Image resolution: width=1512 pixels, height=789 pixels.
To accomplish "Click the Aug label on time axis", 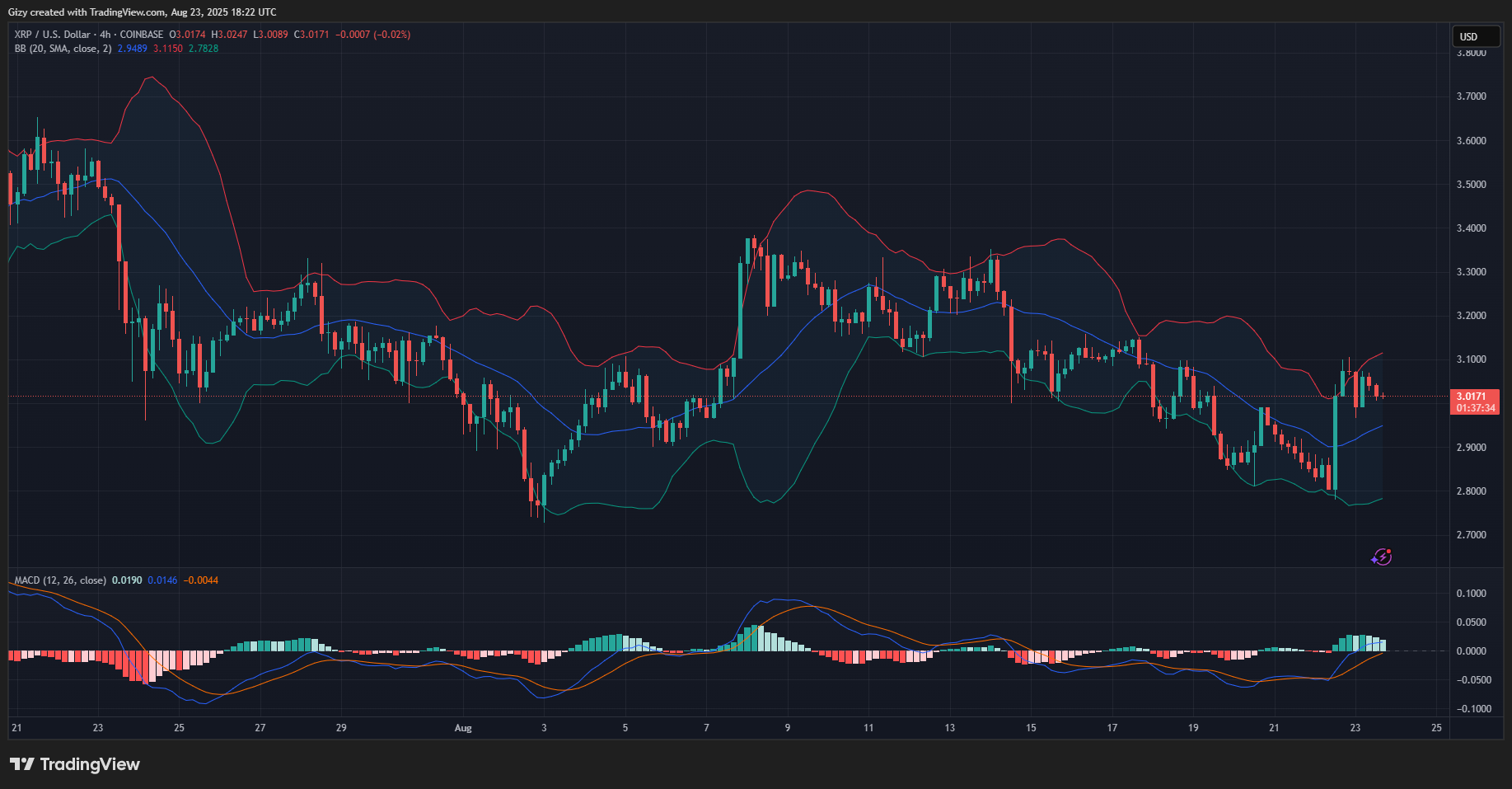I will click(x=463, y=728).
